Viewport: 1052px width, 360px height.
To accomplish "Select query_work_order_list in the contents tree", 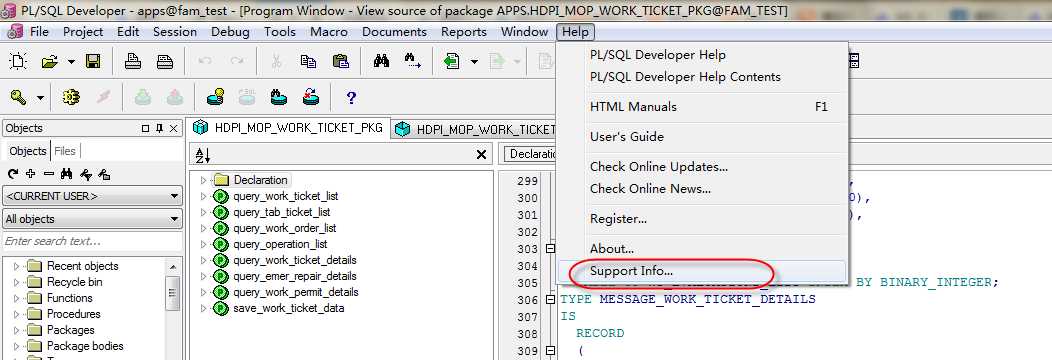I will (284, 228).
